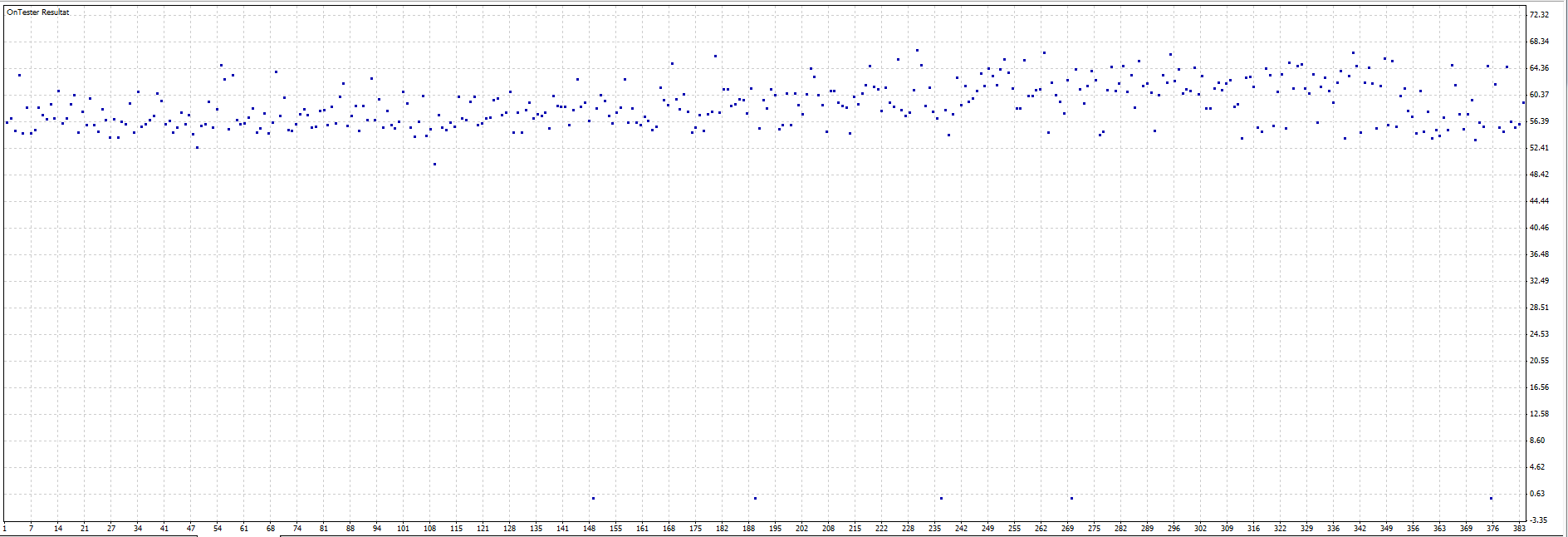
Task: Click the x-axis label 369
Action: [1466, 528]
